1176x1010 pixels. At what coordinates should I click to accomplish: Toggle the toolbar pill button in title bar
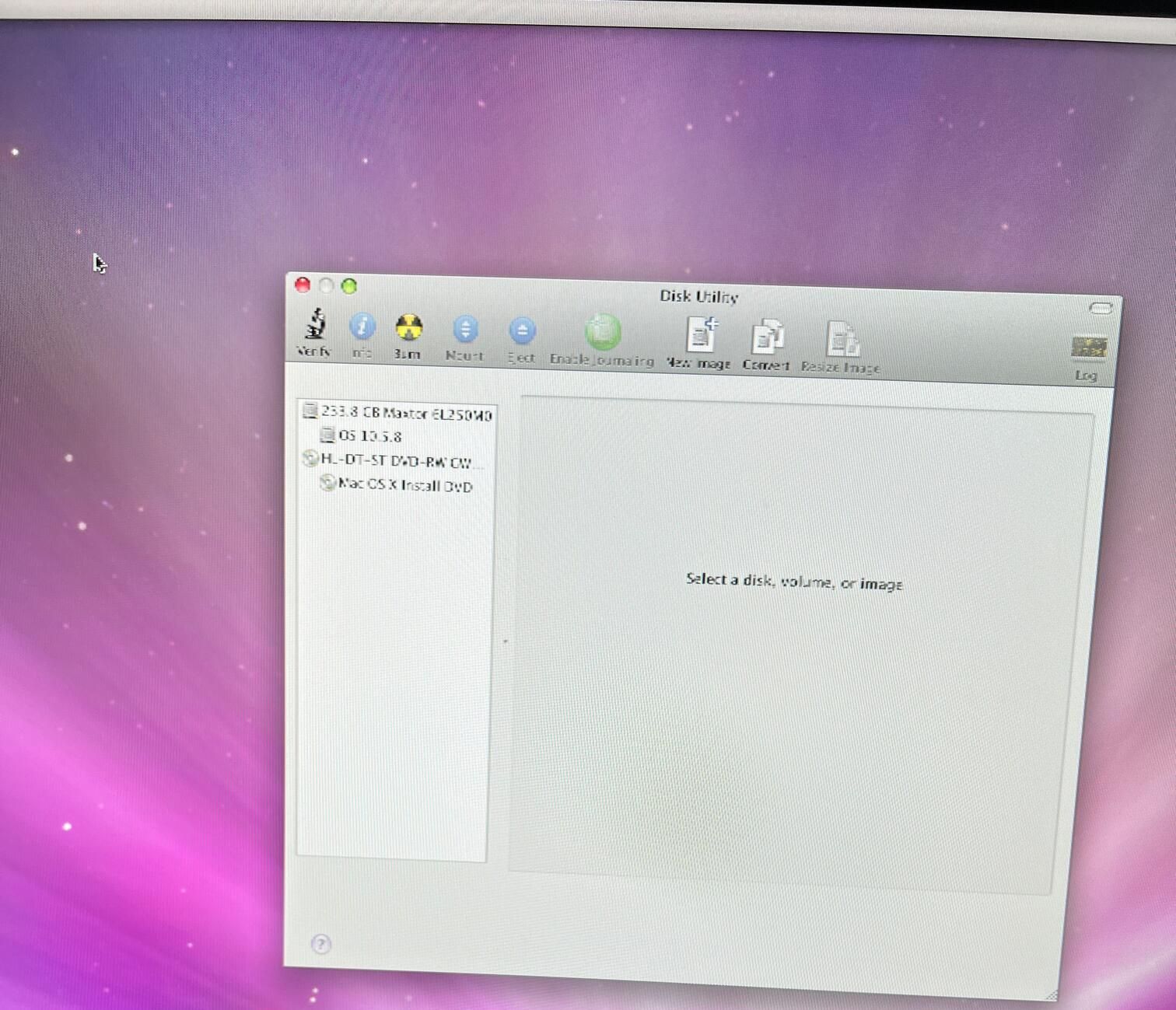1101,308
